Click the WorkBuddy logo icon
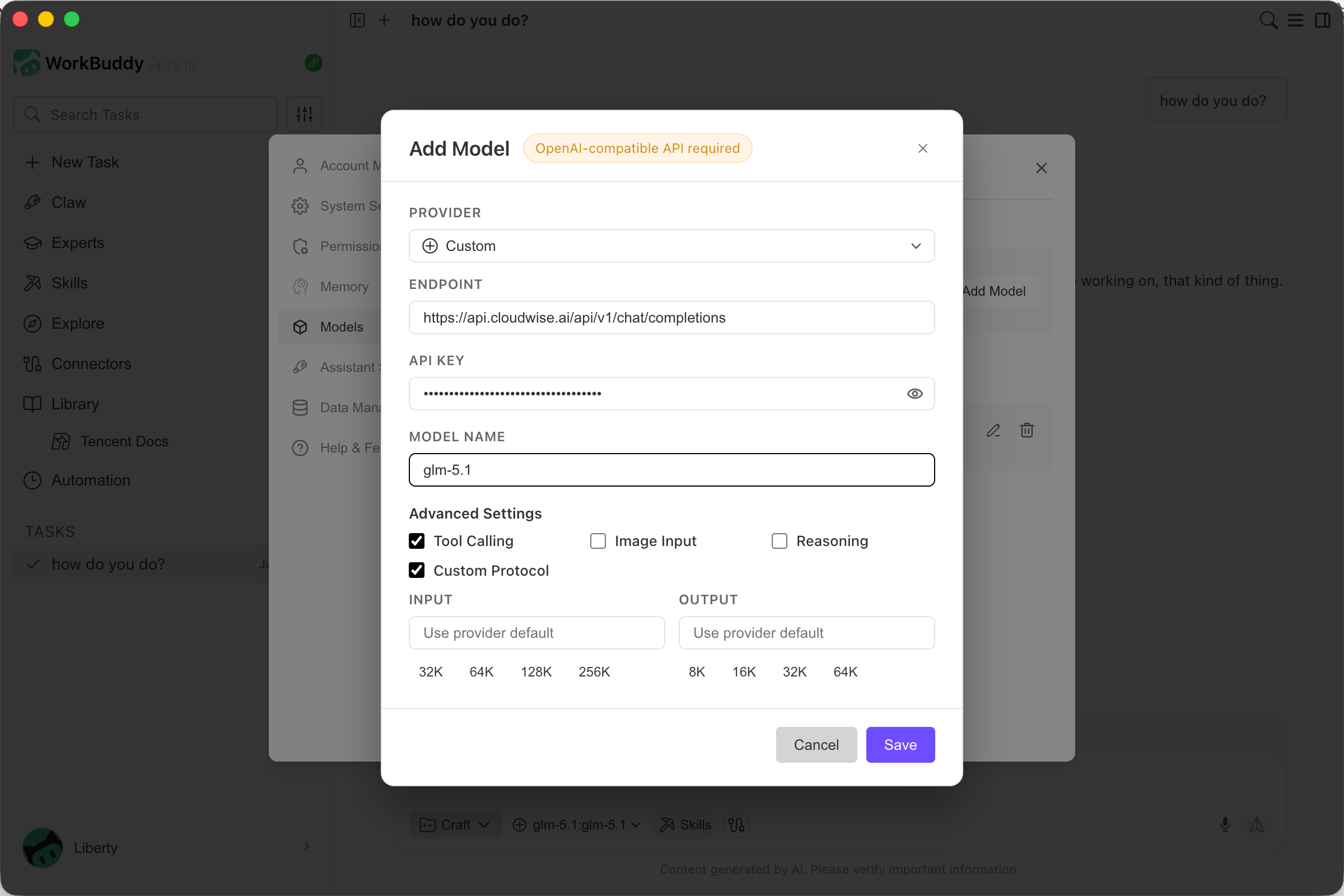 point(26,62)
